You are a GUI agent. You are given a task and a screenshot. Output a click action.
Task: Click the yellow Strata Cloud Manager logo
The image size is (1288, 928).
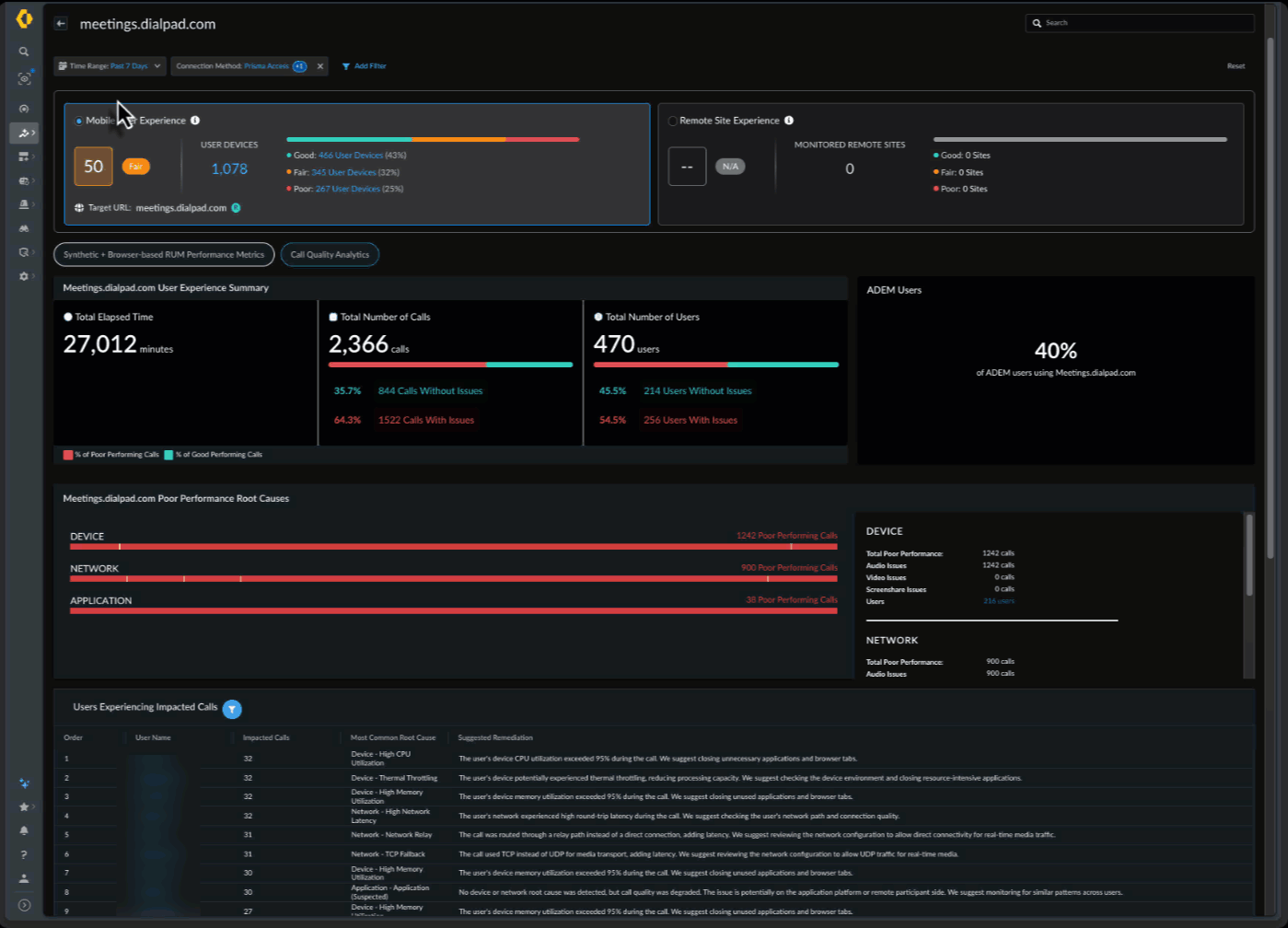(24, 18)
